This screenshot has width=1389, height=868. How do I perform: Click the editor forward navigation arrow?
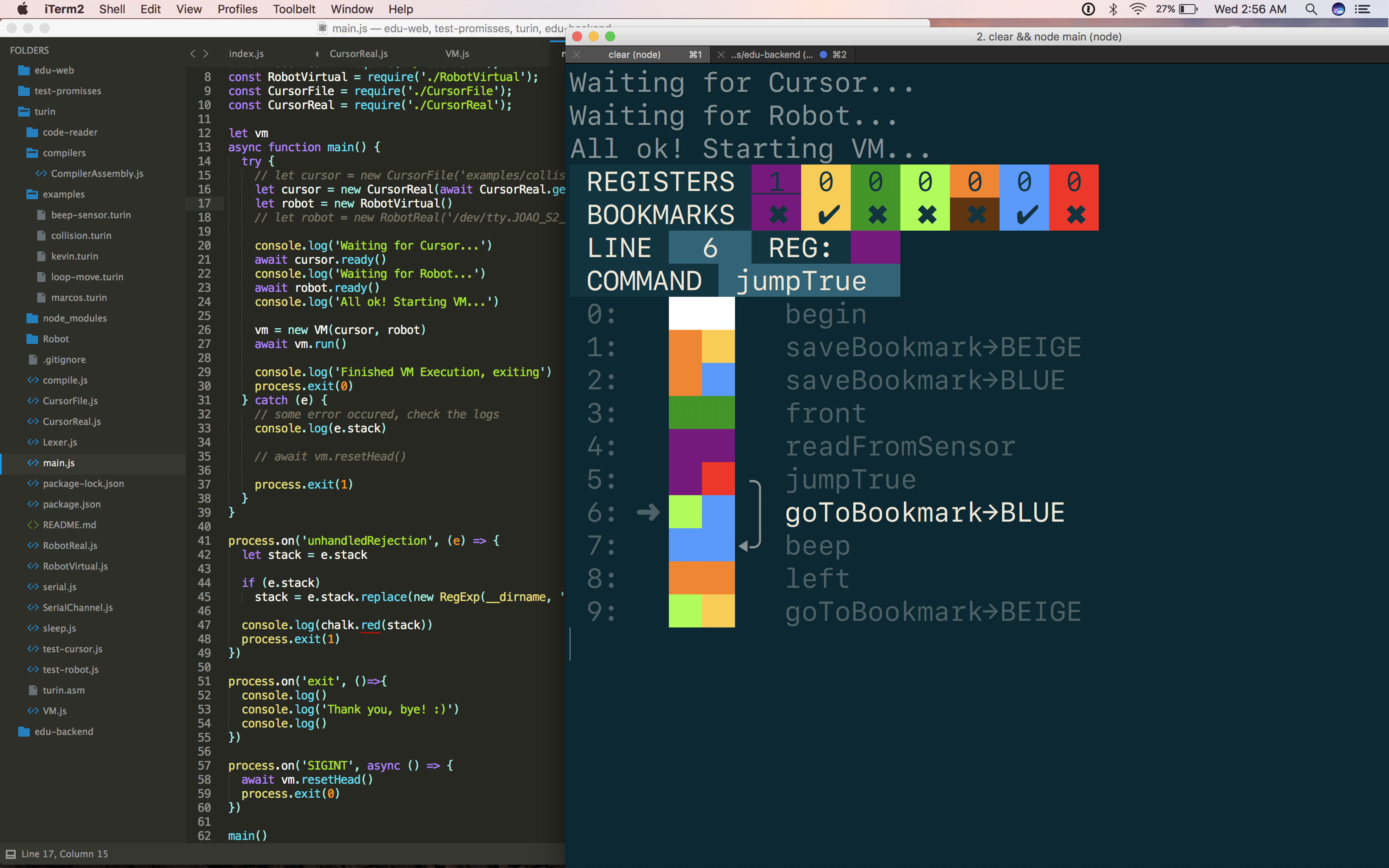pos(206,53)
